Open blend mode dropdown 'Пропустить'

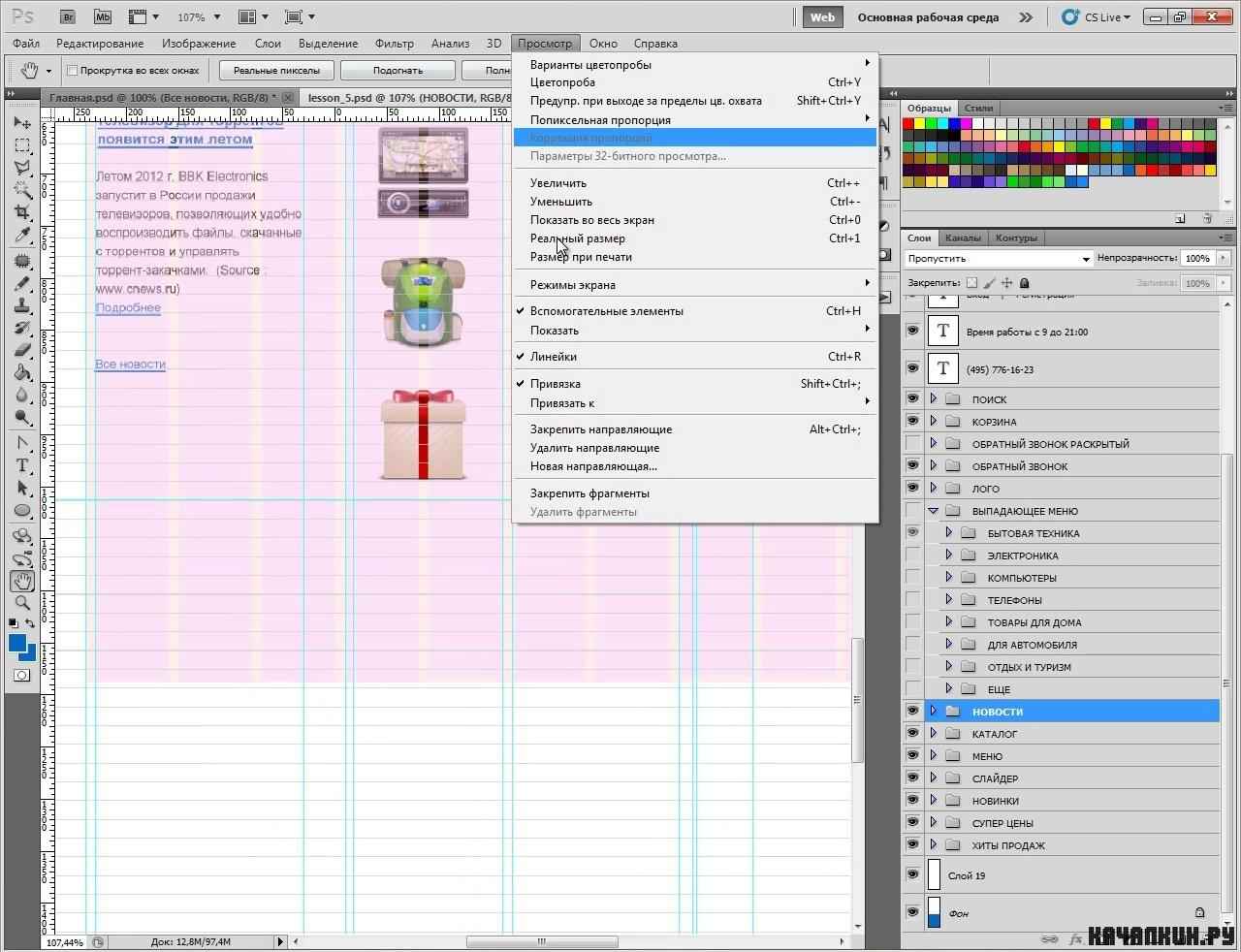tap(999, 259)
